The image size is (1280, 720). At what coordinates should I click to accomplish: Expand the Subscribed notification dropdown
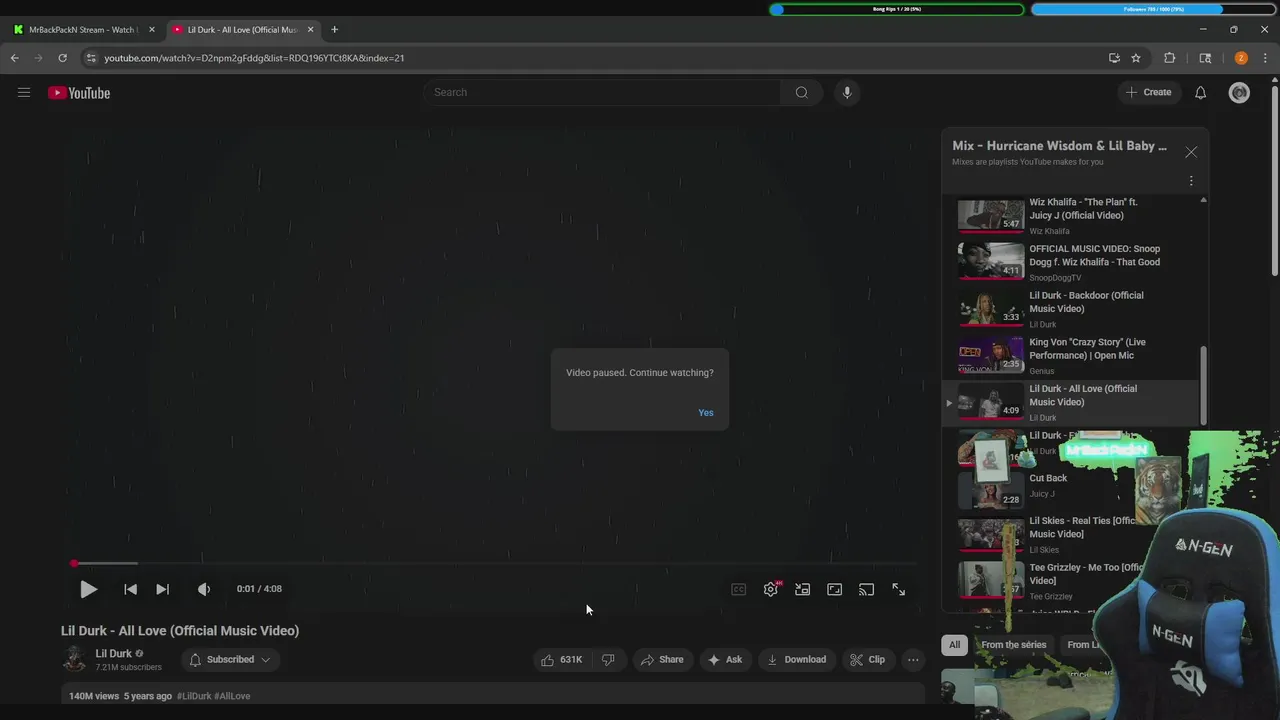click(230, 659)
